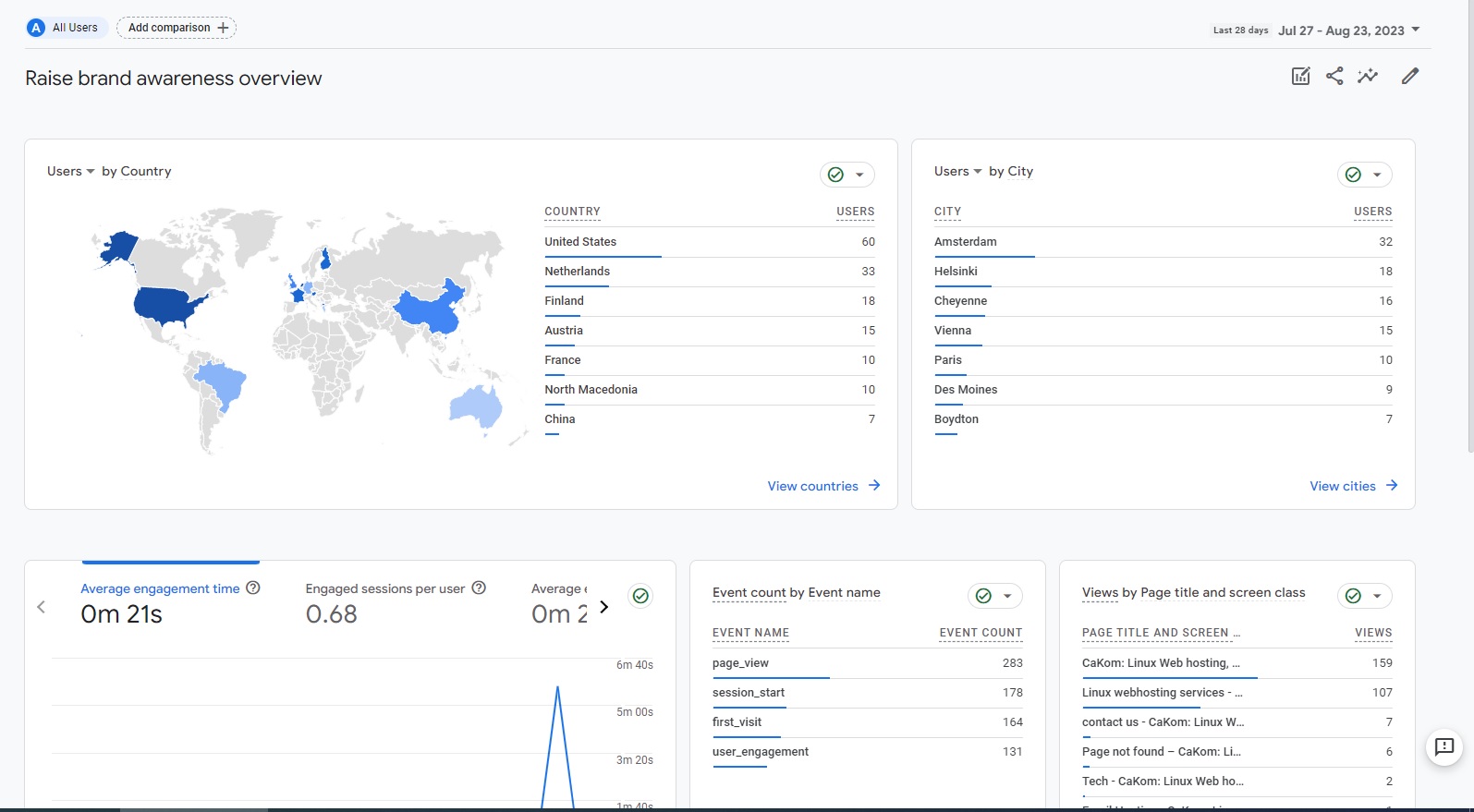Click Boydton city row
Viewport: 1474px width, 812px height.
(1163, 419)
